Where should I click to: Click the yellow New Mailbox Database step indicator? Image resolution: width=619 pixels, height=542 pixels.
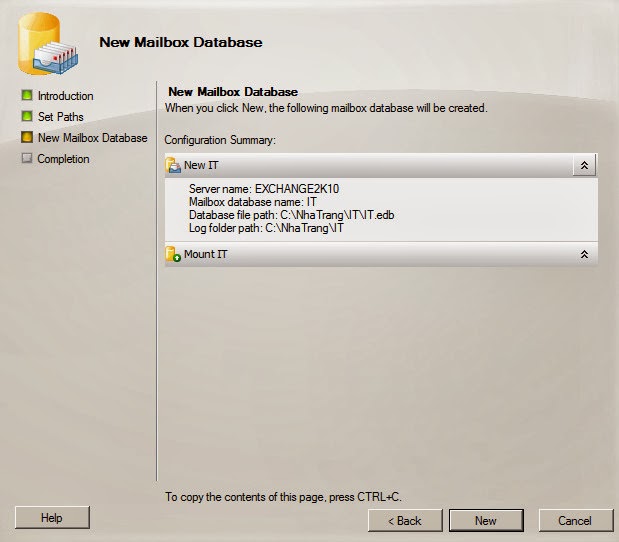[x=27, y=137]
